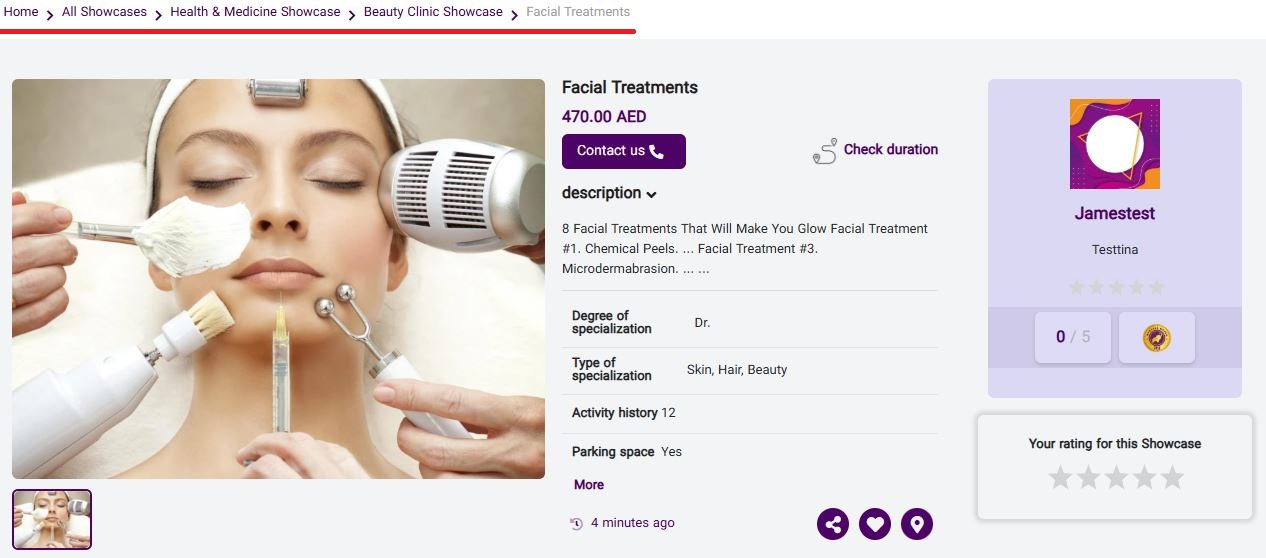Open Health & Medicine Showcase breadcrumb
Image resolution: width=1266 pixels, height=558 pixels.
click(255, 12)
